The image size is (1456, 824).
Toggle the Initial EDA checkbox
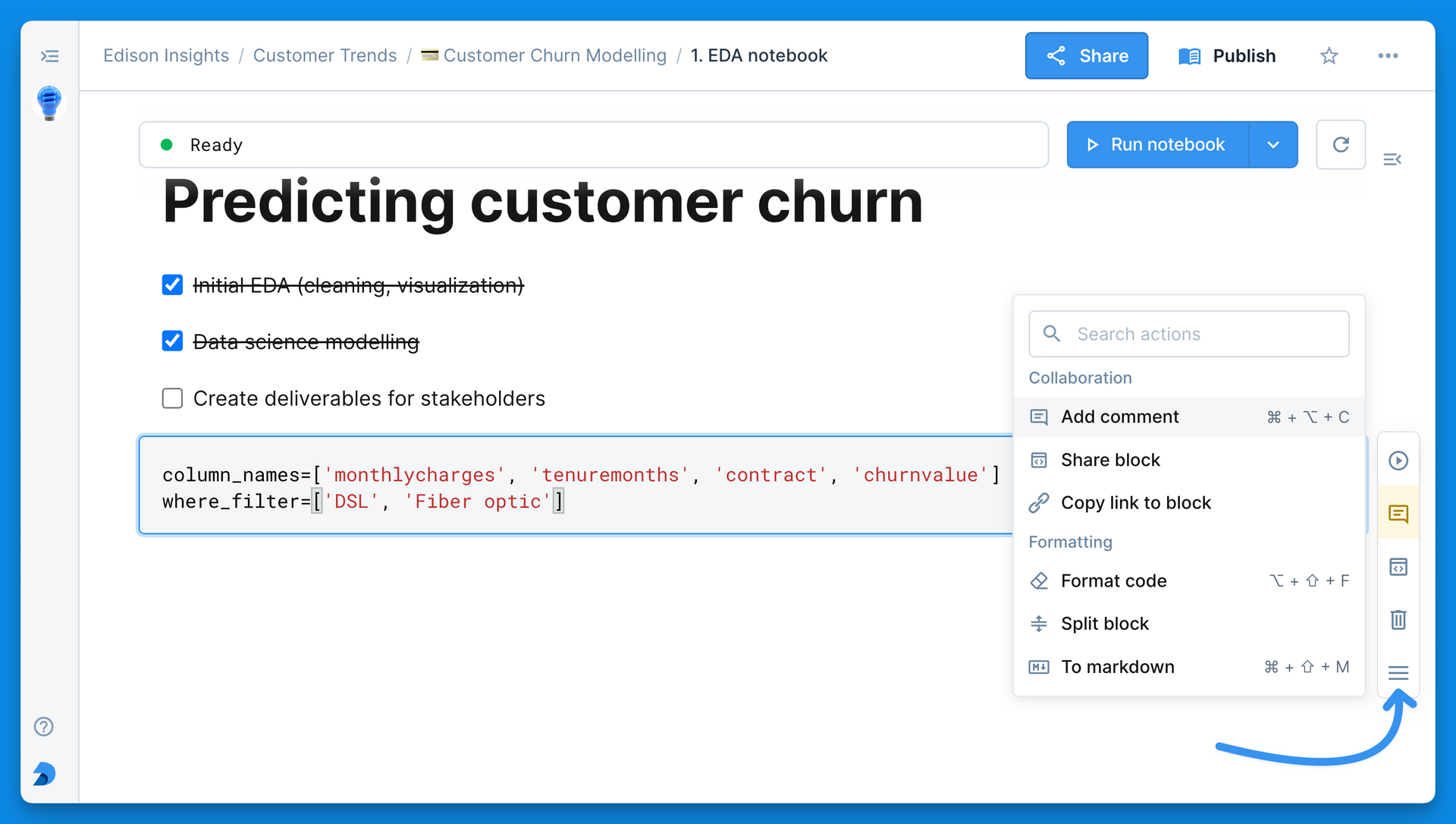pyautogui.click(x=172, y=285)
